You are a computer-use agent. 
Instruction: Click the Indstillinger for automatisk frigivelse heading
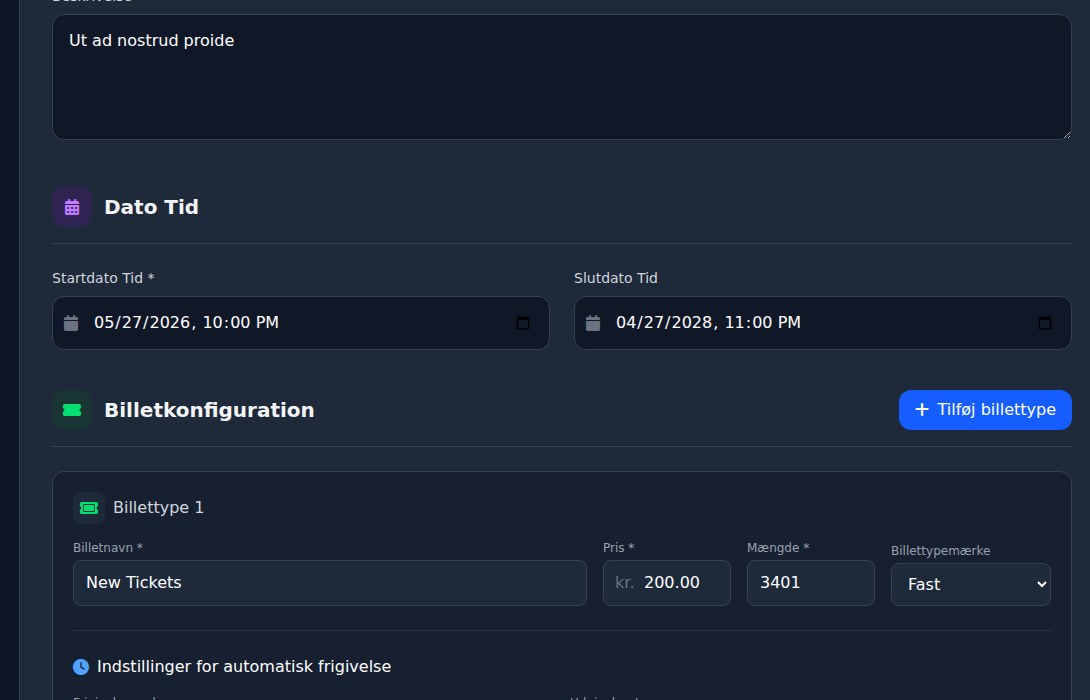[x=244, y=667]
